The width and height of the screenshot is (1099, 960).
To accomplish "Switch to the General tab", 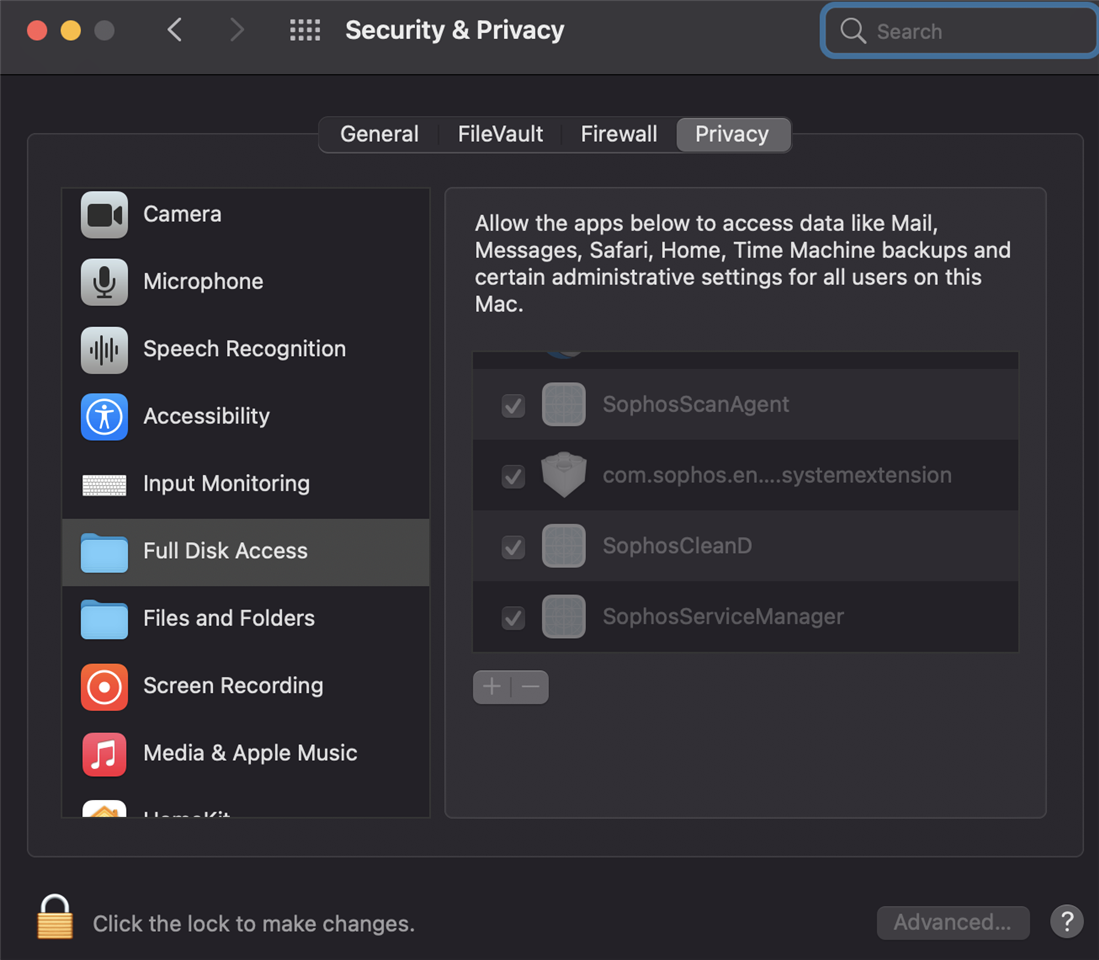I will pos(379,134).
